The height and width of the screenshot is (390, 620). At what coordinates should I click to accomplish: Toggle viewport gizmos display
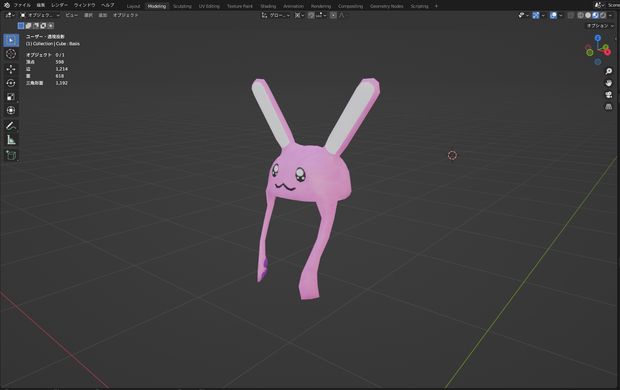536,15
